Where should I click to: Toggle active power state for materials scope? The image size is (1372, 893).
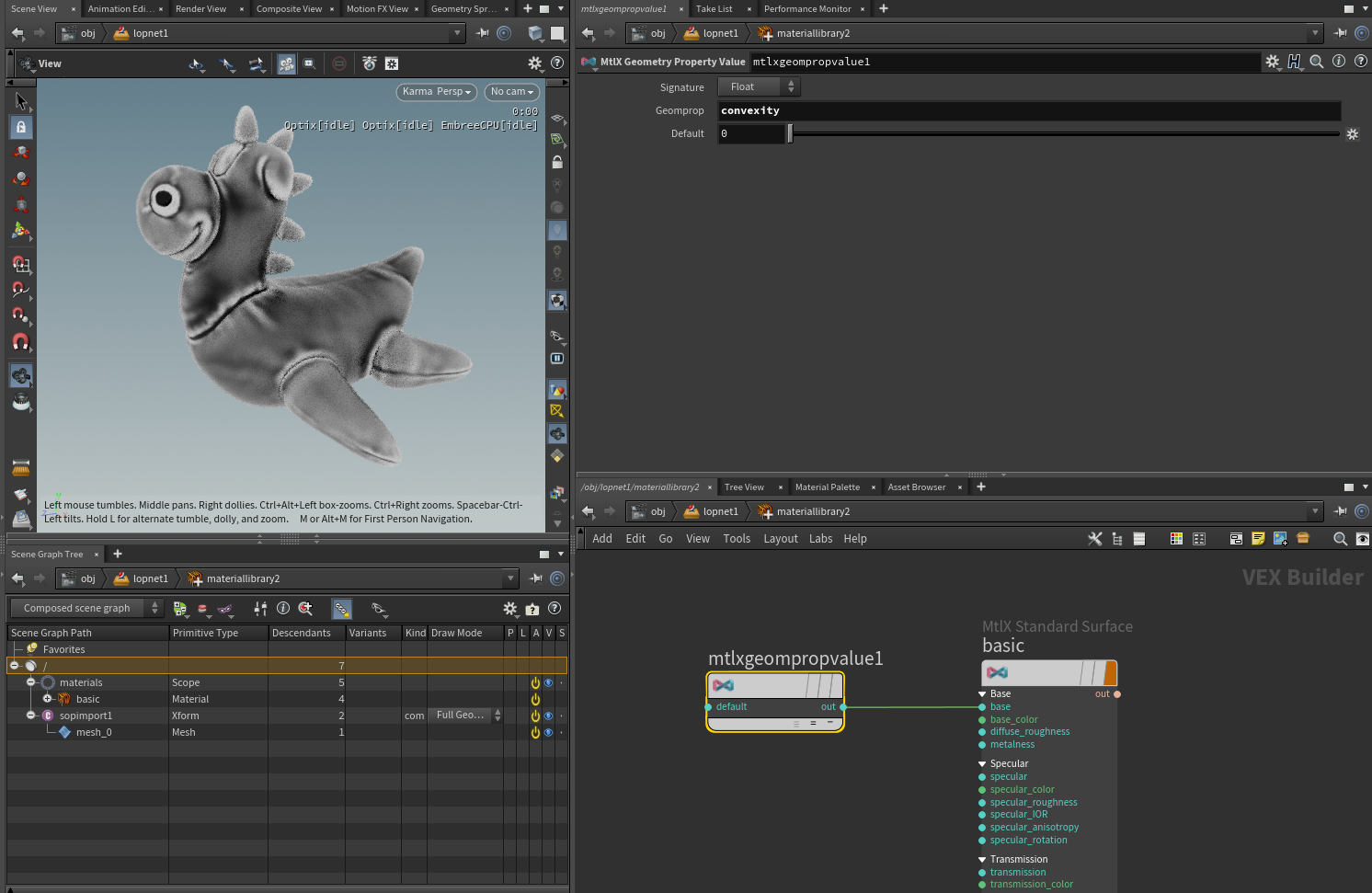tap(535, 683)
